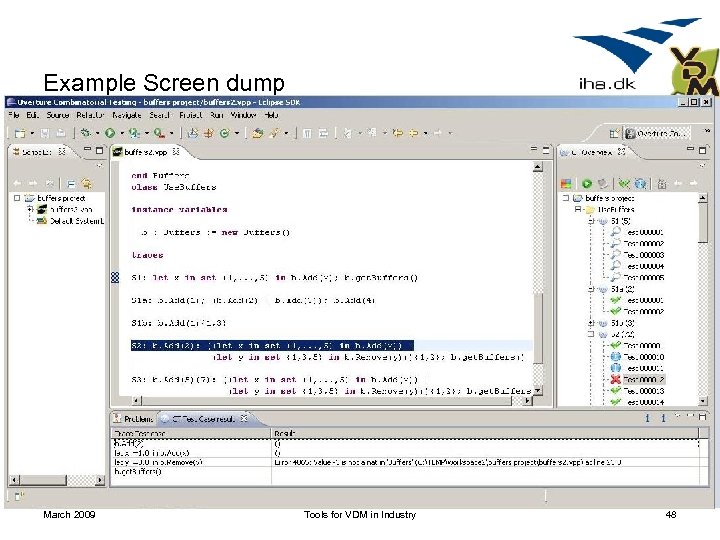Viewport: 720px width, 540px height.
Task: Click Link with Editor icon in left explorer
Action: point(86,184)
